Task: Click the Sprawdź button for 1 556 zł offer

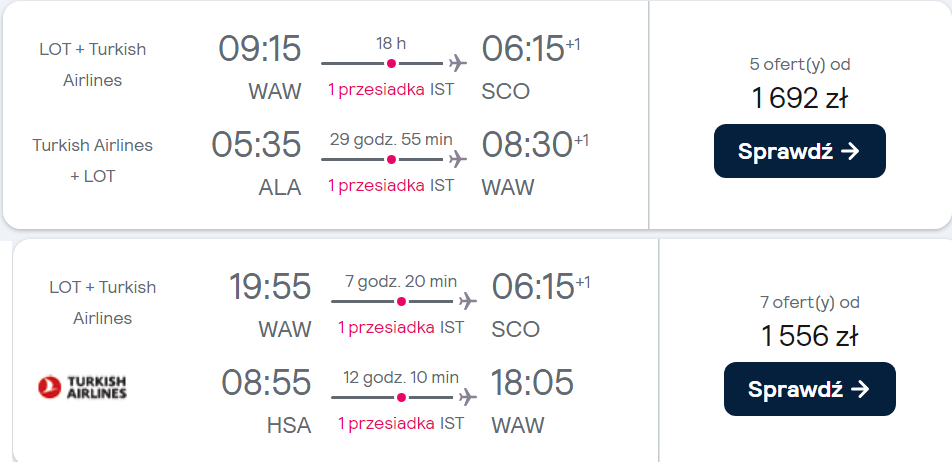Action: coord(809,389)
